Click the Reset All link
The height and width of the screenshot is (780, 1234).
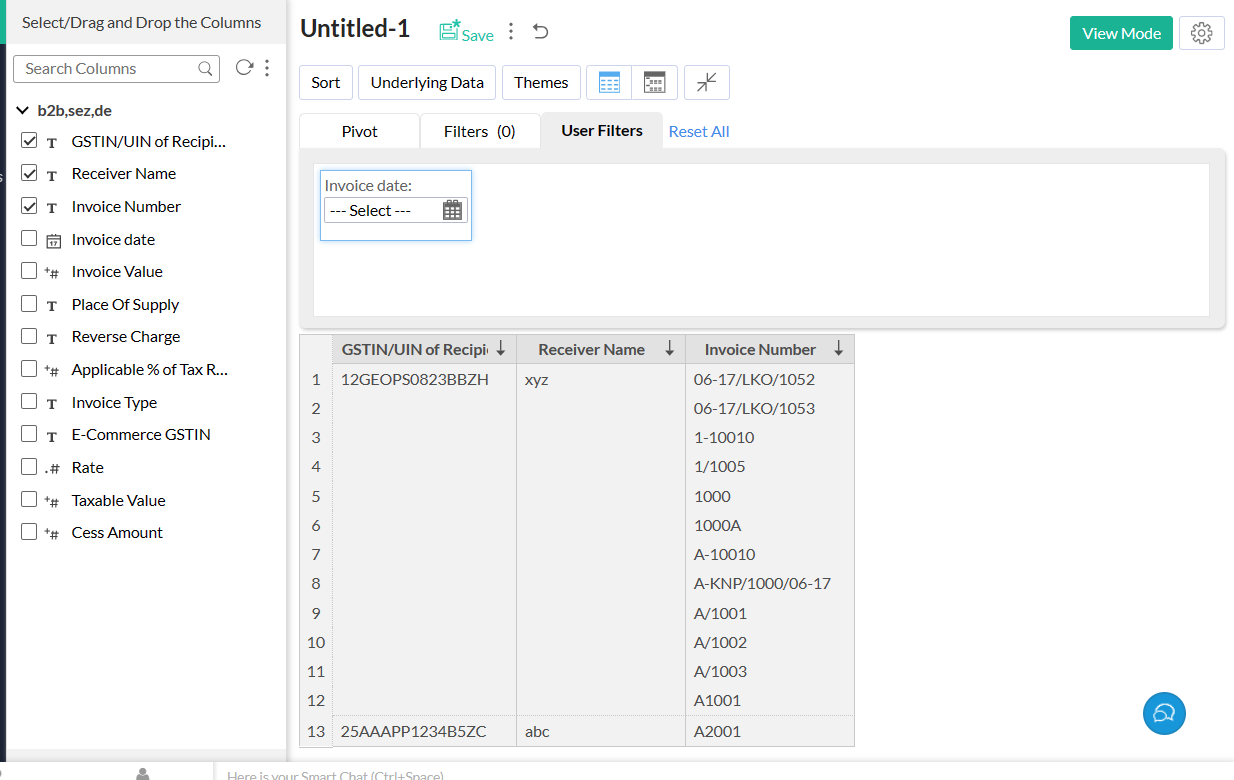tap(699, 131)
